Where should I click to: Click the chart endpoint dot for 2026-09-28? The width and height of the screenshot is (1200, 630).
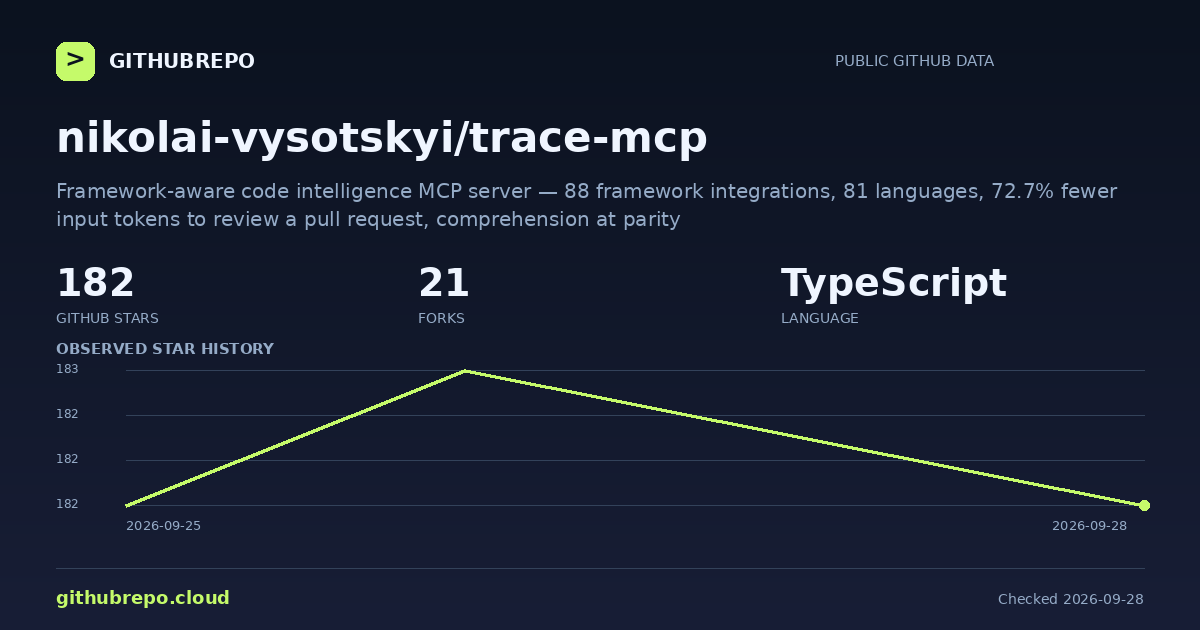click(x=1144, y=505)
